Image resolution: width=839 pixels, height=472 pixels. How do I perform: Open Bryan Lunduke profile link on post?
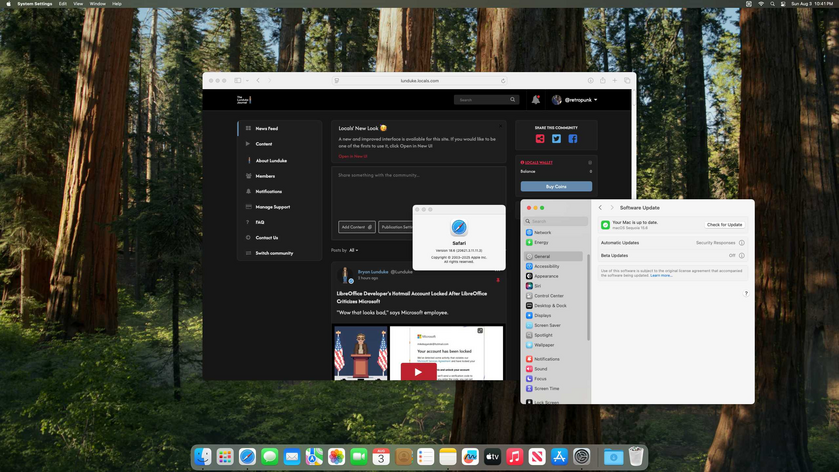373,272
